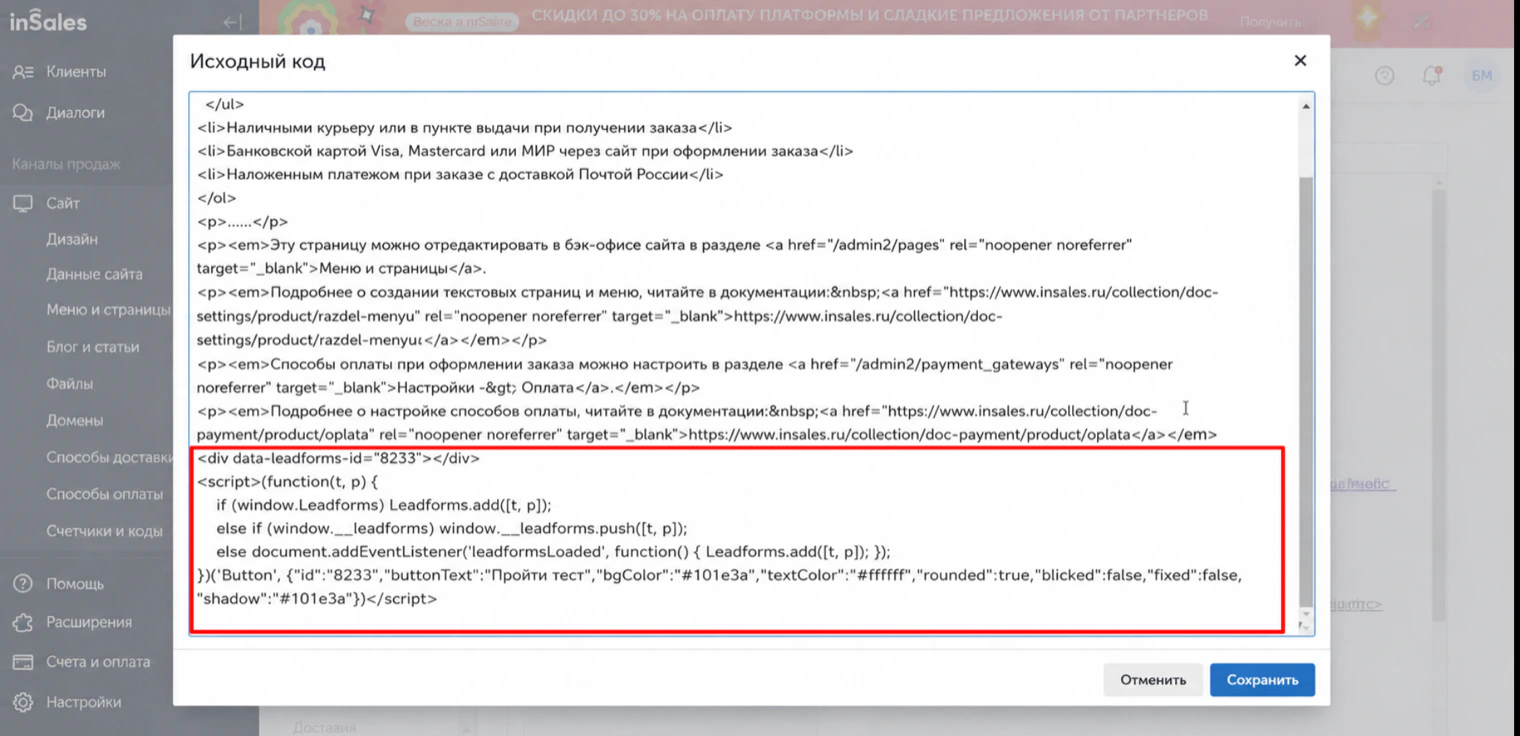Click the Отменить button
Screen dimensions: 1520x736
pos(1153,680)
